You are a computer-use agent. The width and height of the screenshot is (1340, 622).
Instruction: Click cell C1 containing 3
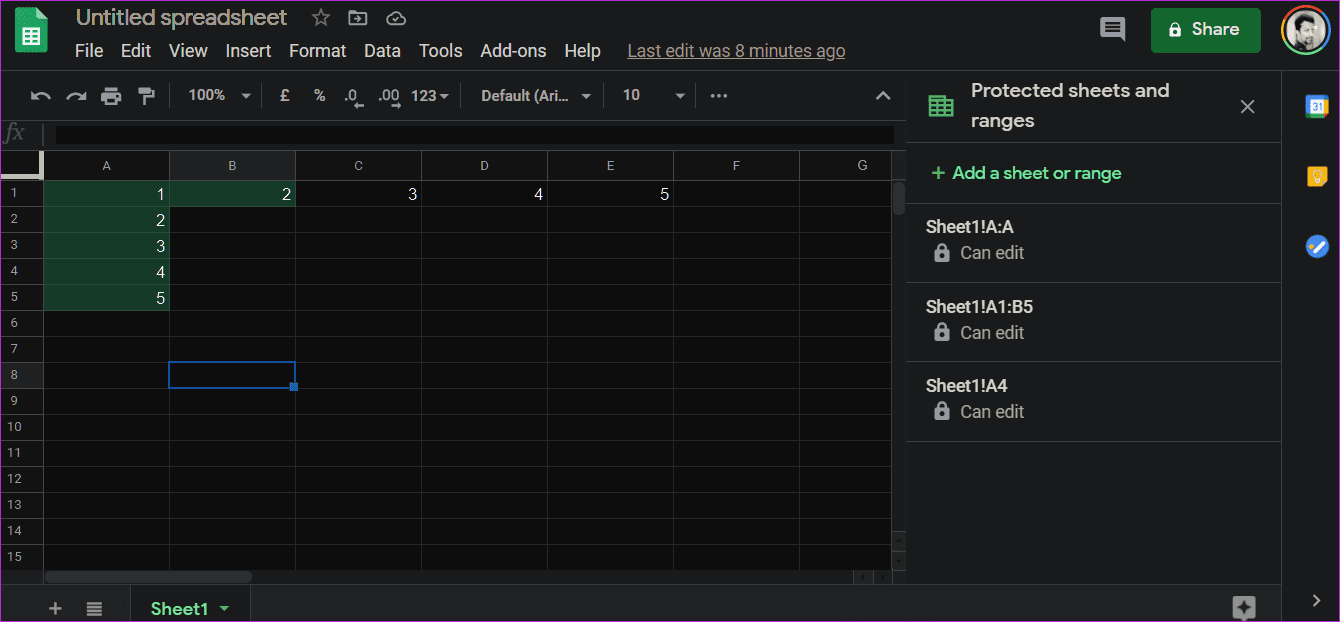(x=358, y=194)
